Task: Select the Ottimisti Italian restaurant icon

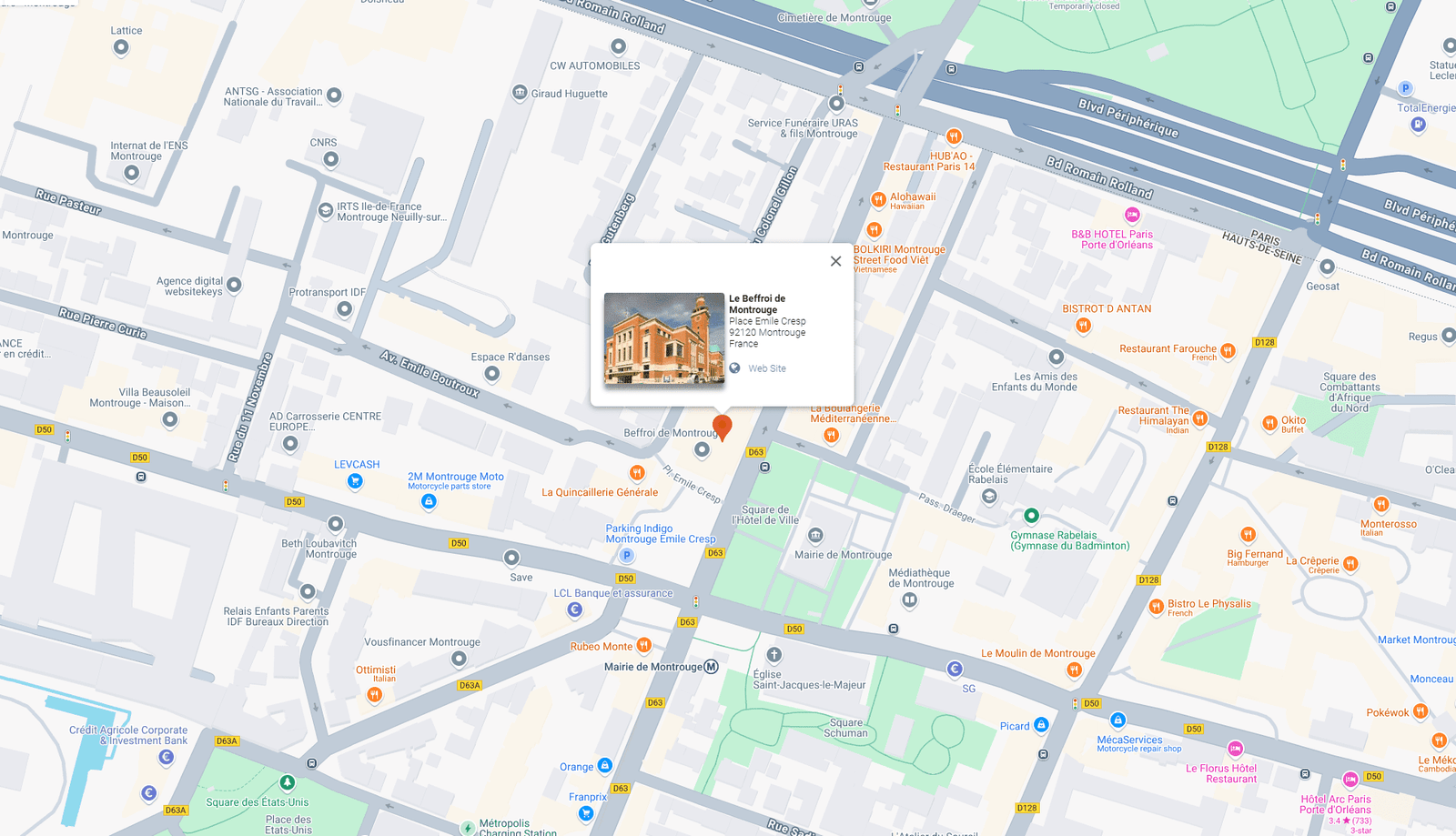Action: (x=374, y=695)
